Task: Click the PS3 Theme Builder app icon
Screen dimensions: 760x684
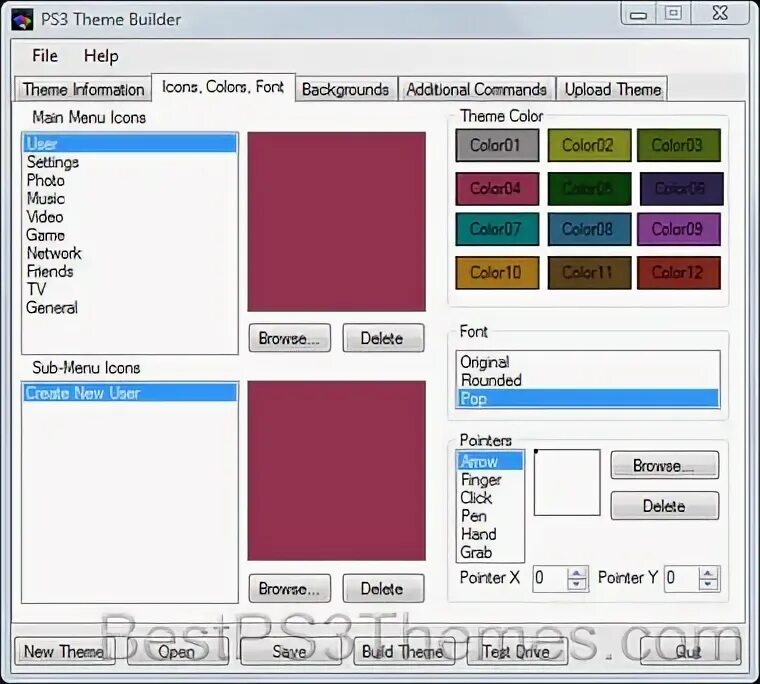Action: pyautogui.click(x=22, y=20)
